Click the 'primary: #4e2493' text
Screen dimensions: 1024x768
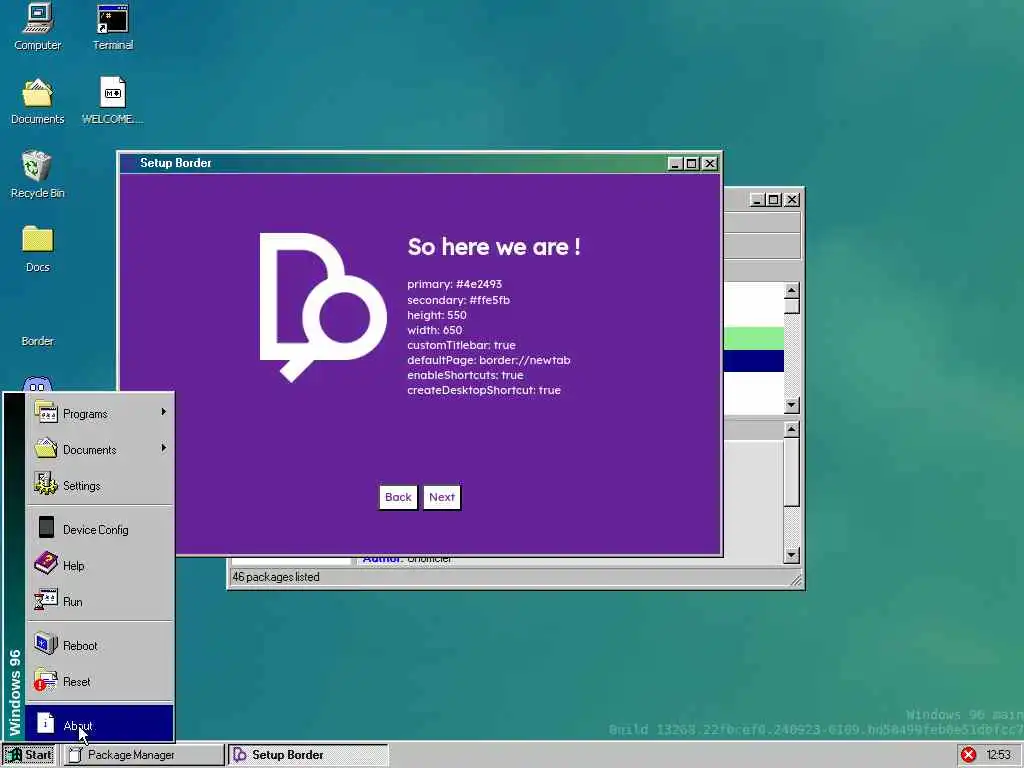point(455,284)
